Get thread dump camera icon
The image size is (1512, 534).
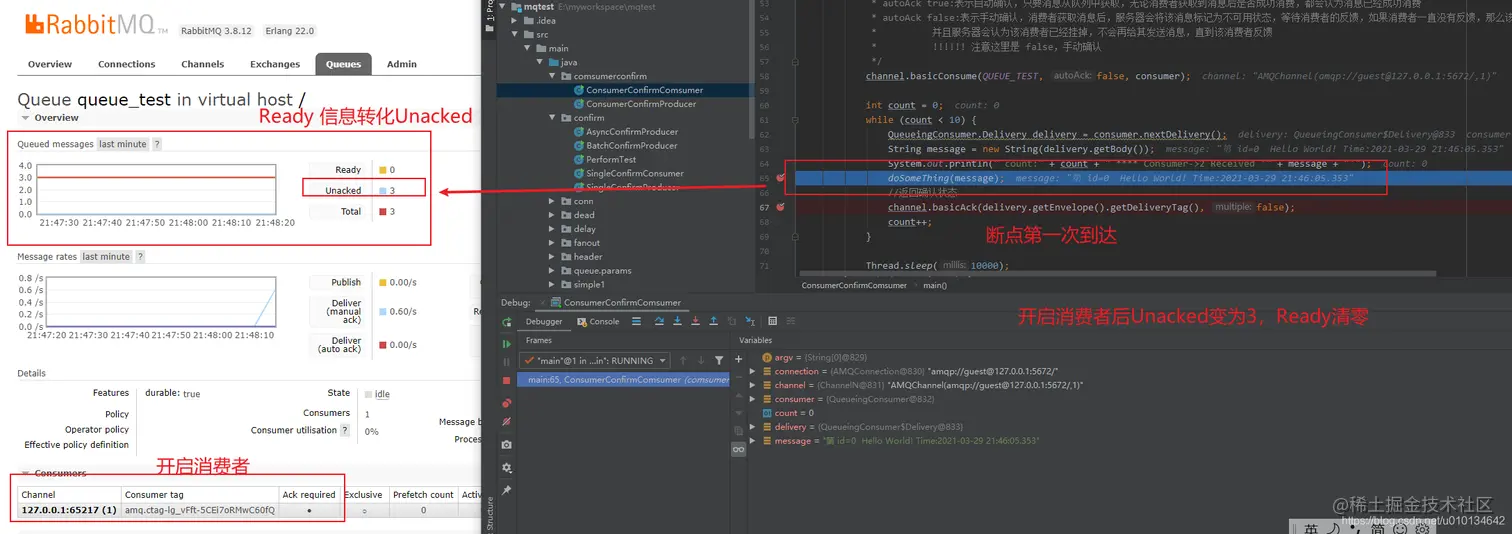click(x=507, y=444)
